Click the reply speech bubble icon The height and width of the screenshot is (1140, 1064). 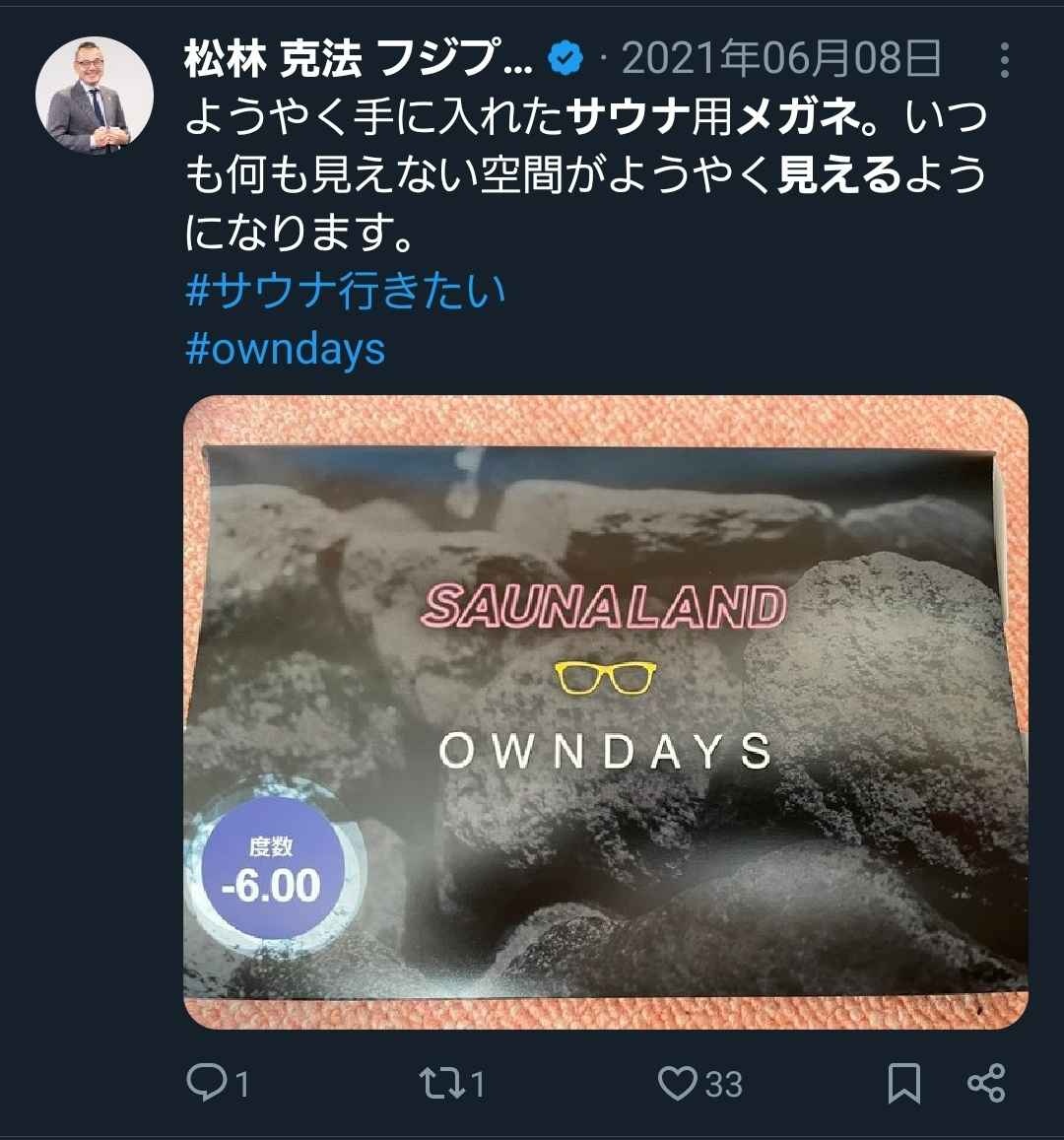[x=207, y=1082]
